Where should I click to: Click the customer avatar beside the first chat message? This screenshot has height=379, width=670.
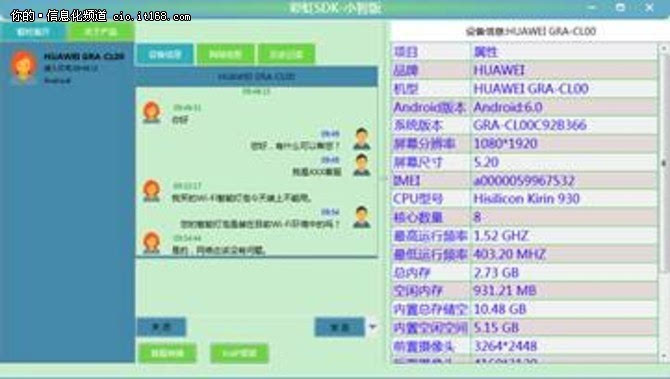(x=152, y=112)
